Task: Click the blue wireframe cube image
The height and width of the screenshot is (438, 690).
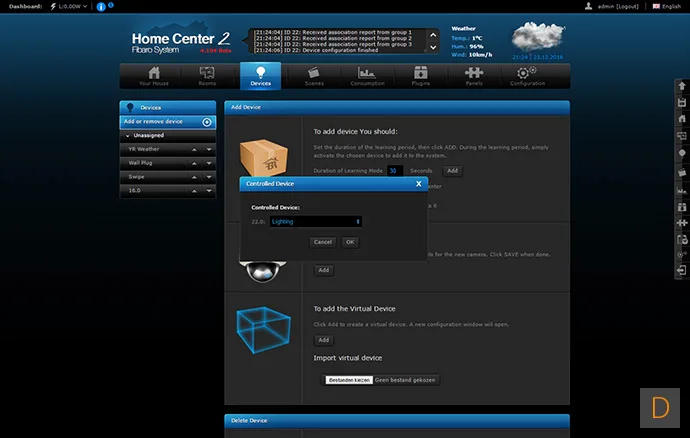Action: [263, 330]
